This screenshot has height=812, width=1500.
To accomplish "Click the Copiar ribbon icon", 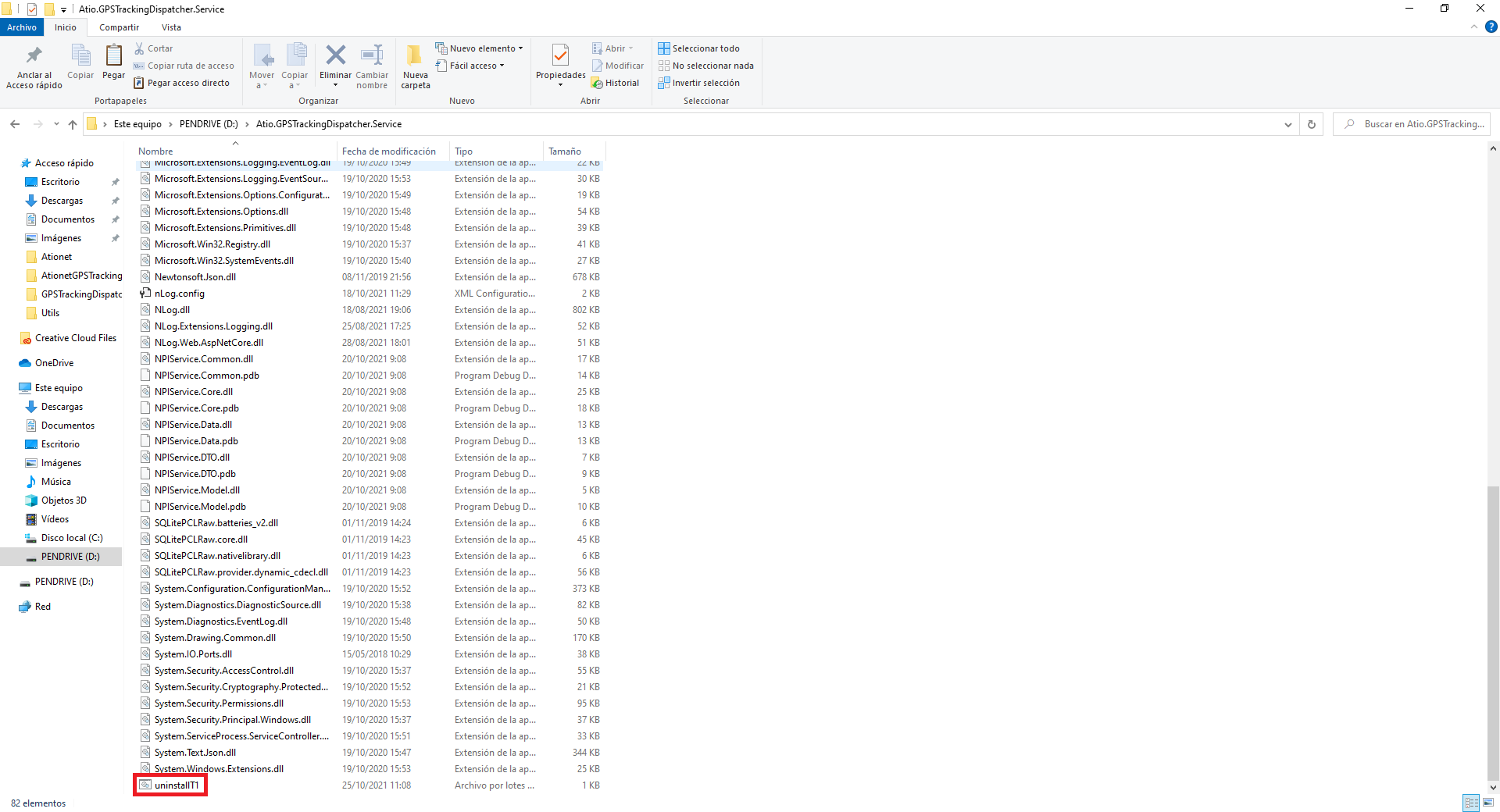I will pyautogui.click(x=80, y=55).
